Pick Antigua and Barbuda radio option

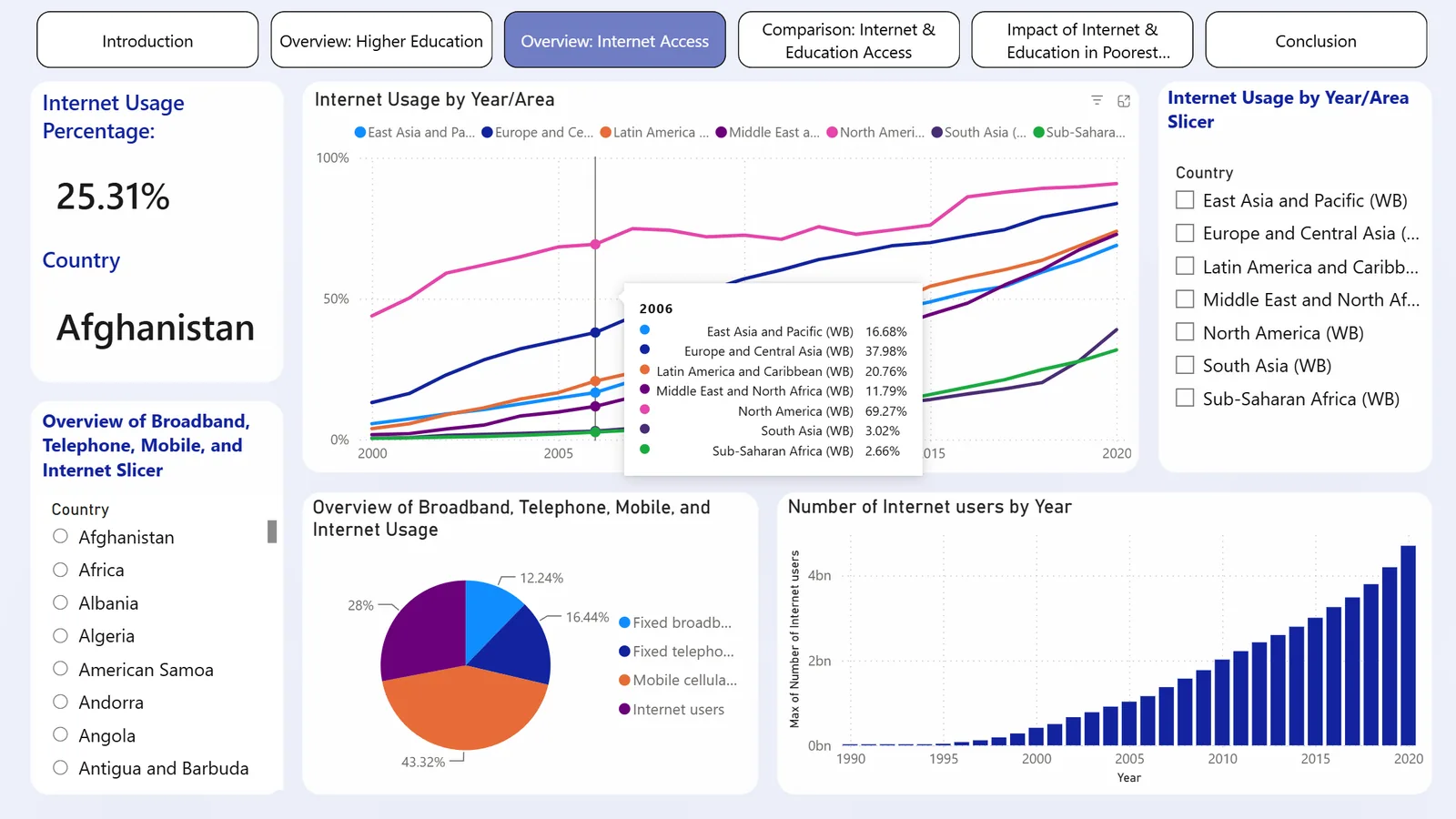coord(60,767)
